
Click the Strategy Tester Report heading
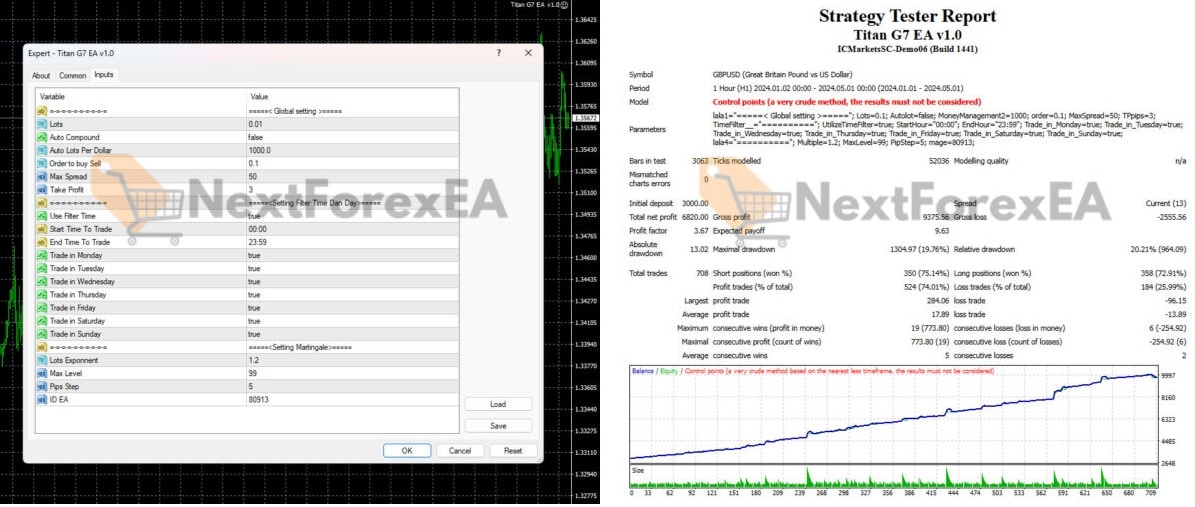pyautogui.click(x=907, y=16)
